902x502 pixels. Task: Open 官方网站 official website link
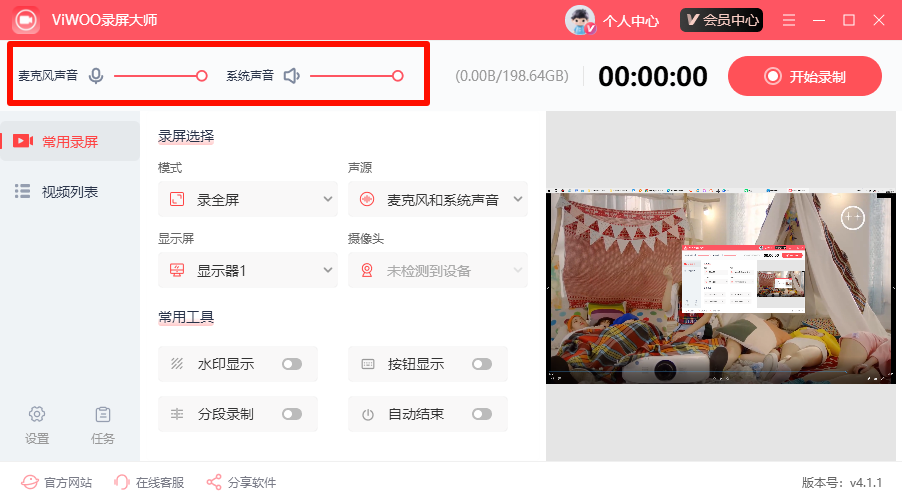pyautogui.click(x=56, y=482)
